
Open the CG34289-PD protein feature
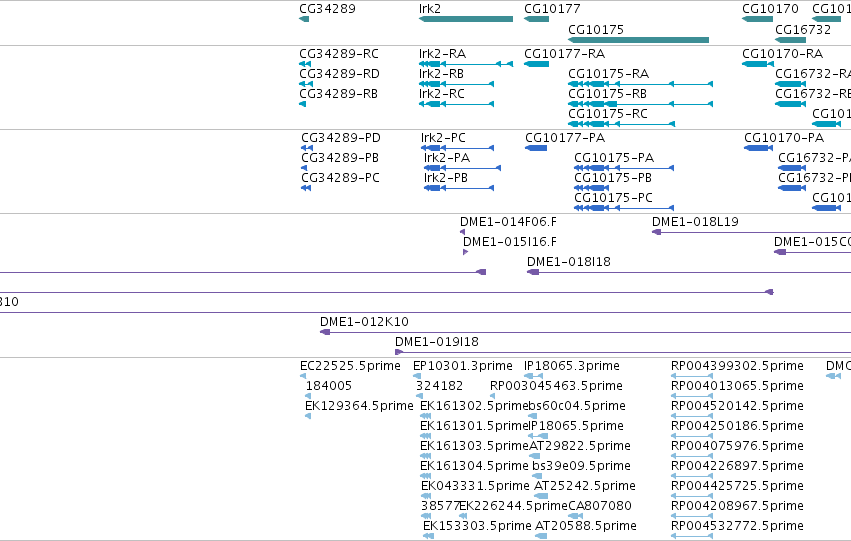tap(341, 138)
